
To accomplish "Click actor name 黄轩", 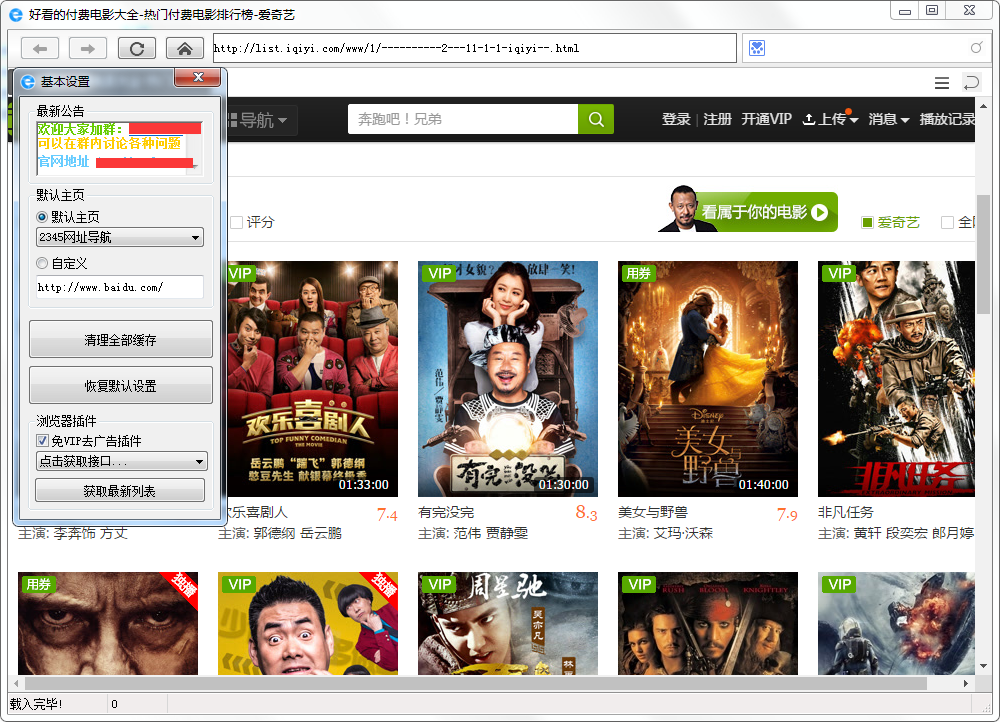I will [x=867, y=533].
